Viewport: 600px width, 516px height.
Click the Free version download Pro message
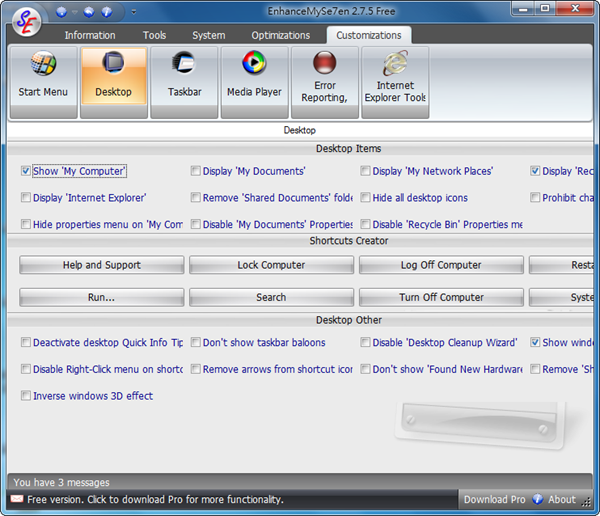155,500
